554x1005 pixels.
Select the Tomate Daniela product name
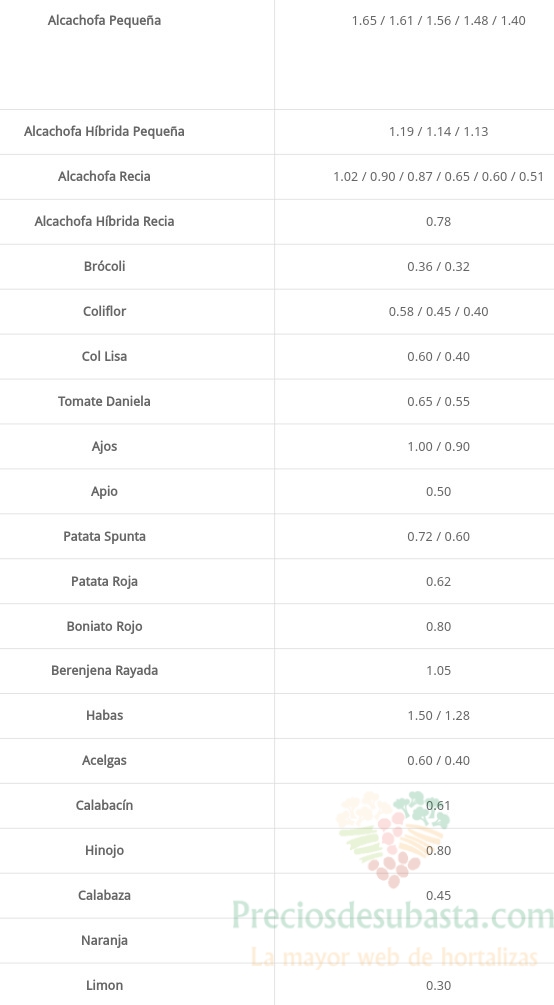click(105, 401)
